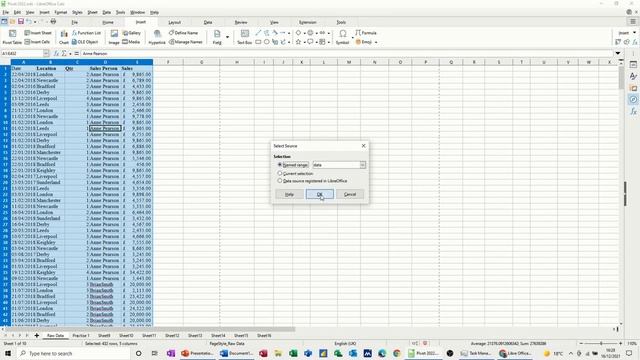Image resolution: width=640 pixels, height=360 pixels.
Task: Click the zoom in plus button
Action: [620, 344]
